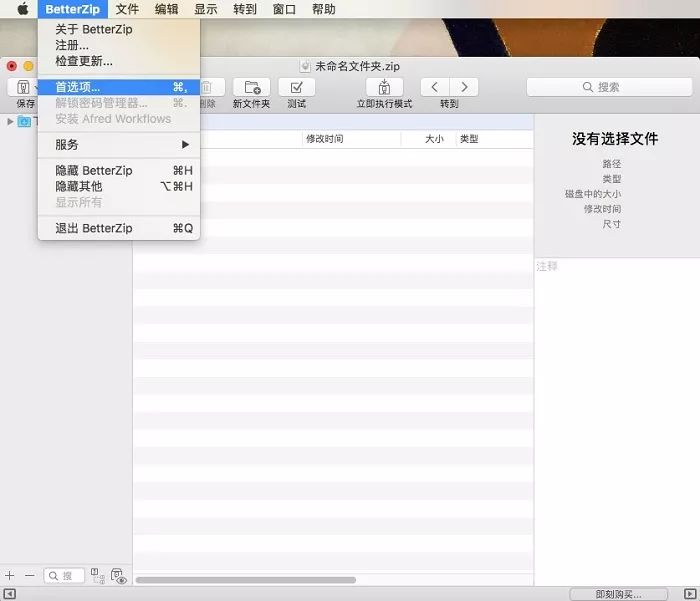Choose 退出 BetterZip

point(119,228)
